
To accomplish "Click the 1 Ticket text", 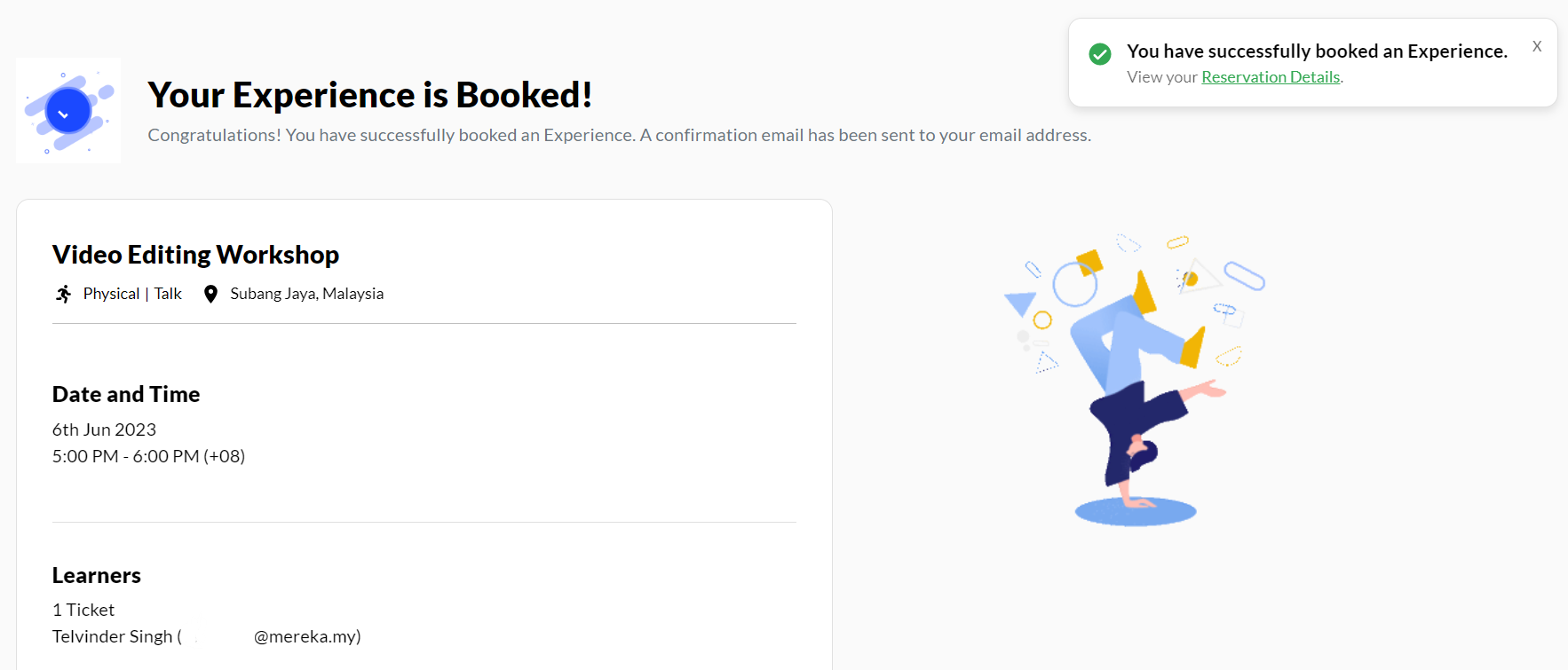I will click(83, 610).
